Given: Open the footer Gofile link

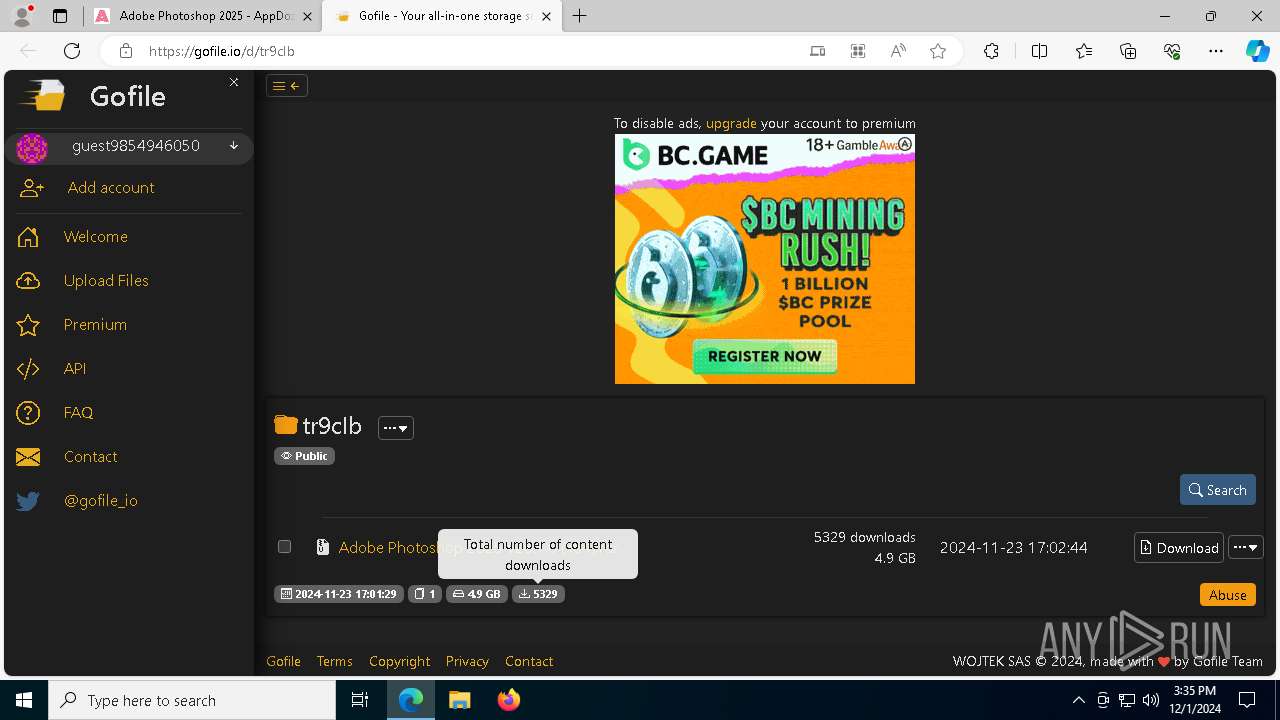Looking at the screenshot, I should [283, 662].
